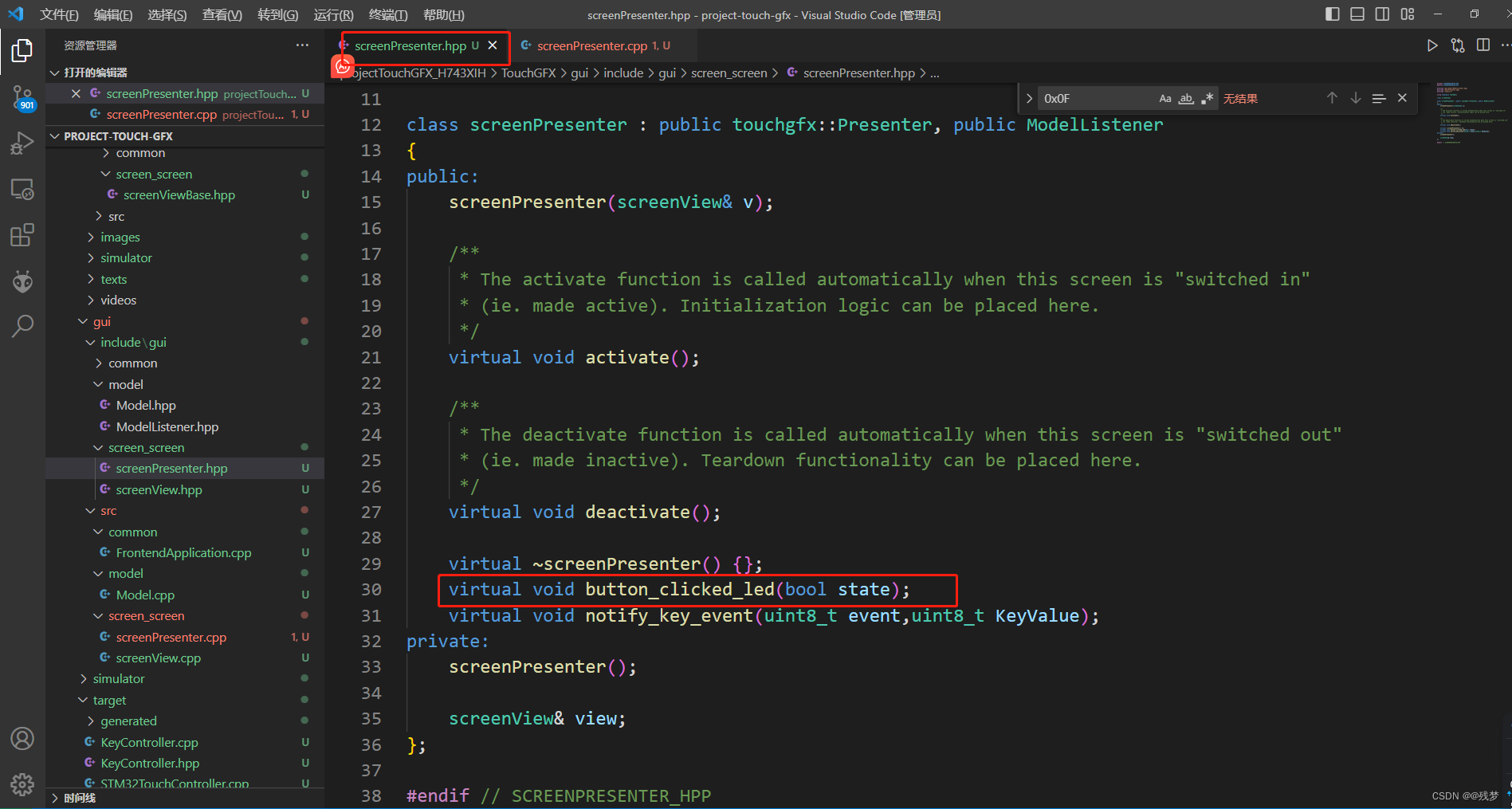Screen dimensions: 1512x809
Task: Open the 编辑(E) menu
Action: 113,14
